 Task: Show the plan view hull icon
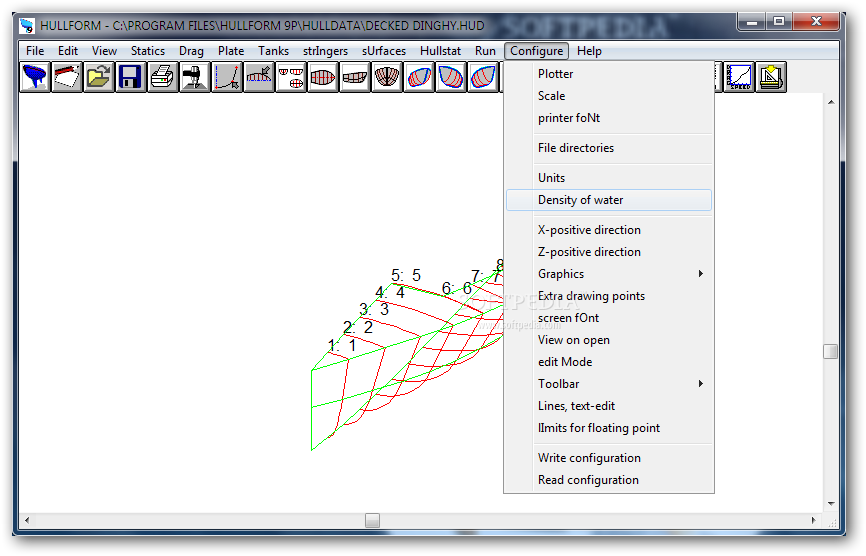coord(323,77)
